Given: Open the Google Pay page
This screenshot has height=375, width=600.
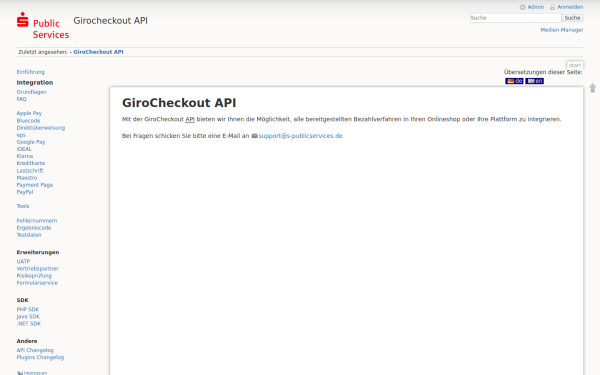Looking at the screenshot, I should tap(31, 142).
